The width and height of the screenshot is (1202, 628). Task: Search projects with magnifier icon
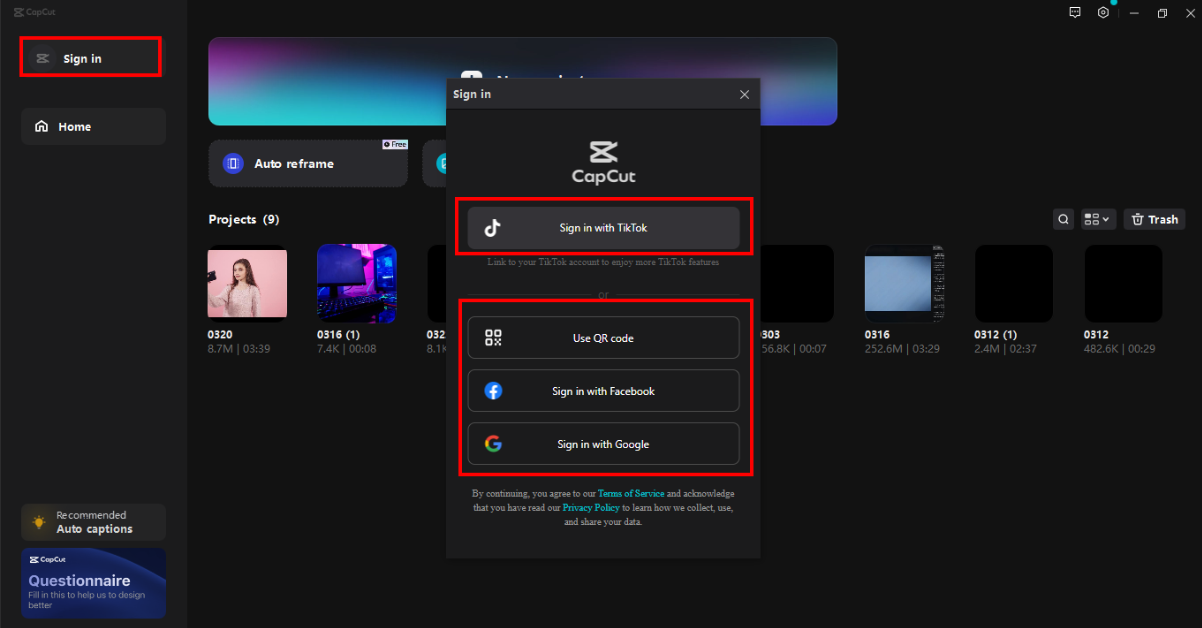1064,219
